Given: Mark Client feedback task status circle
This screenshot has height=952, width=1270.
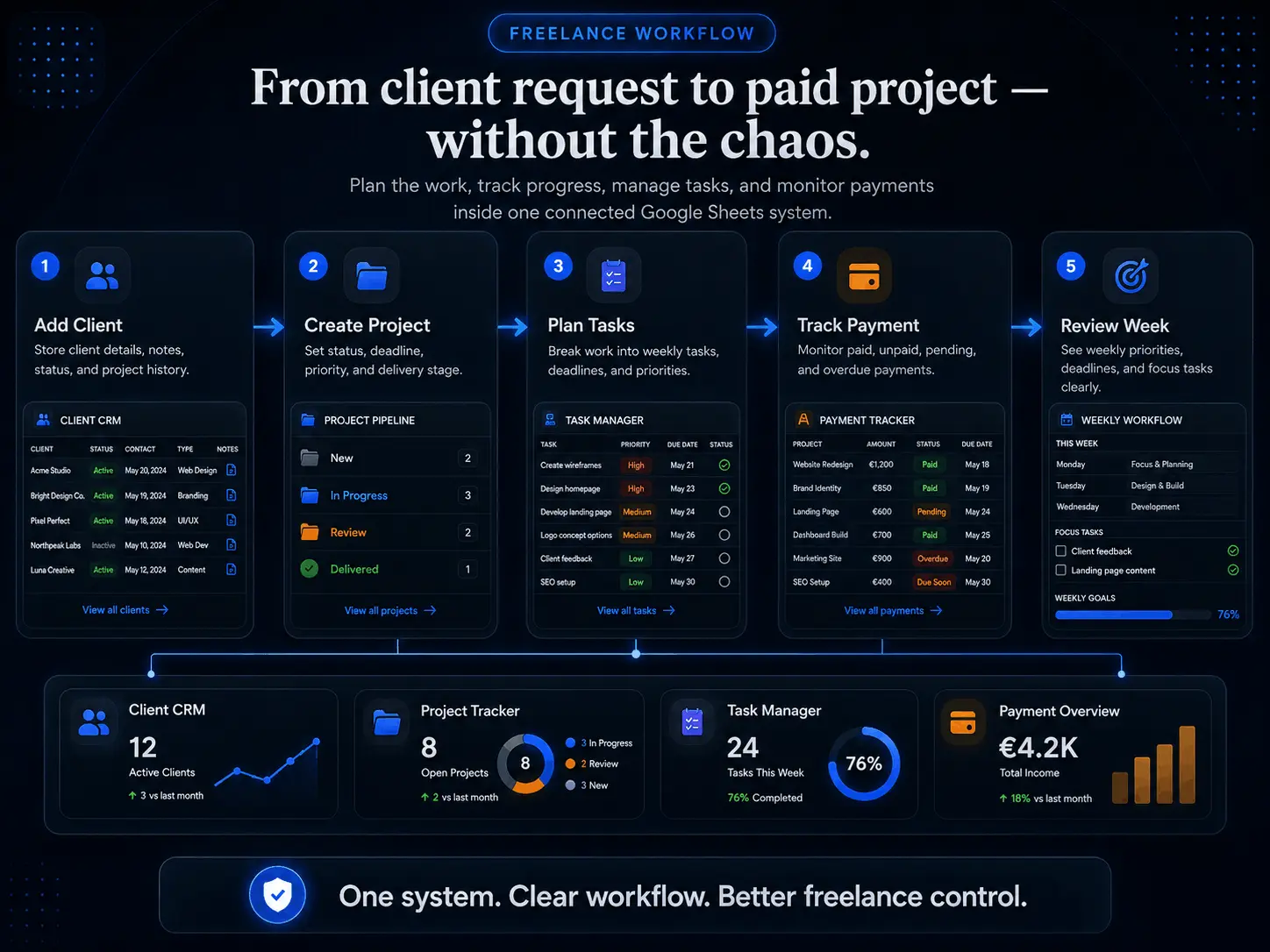Looking at the screenshot, I should [x=724, y=558].
